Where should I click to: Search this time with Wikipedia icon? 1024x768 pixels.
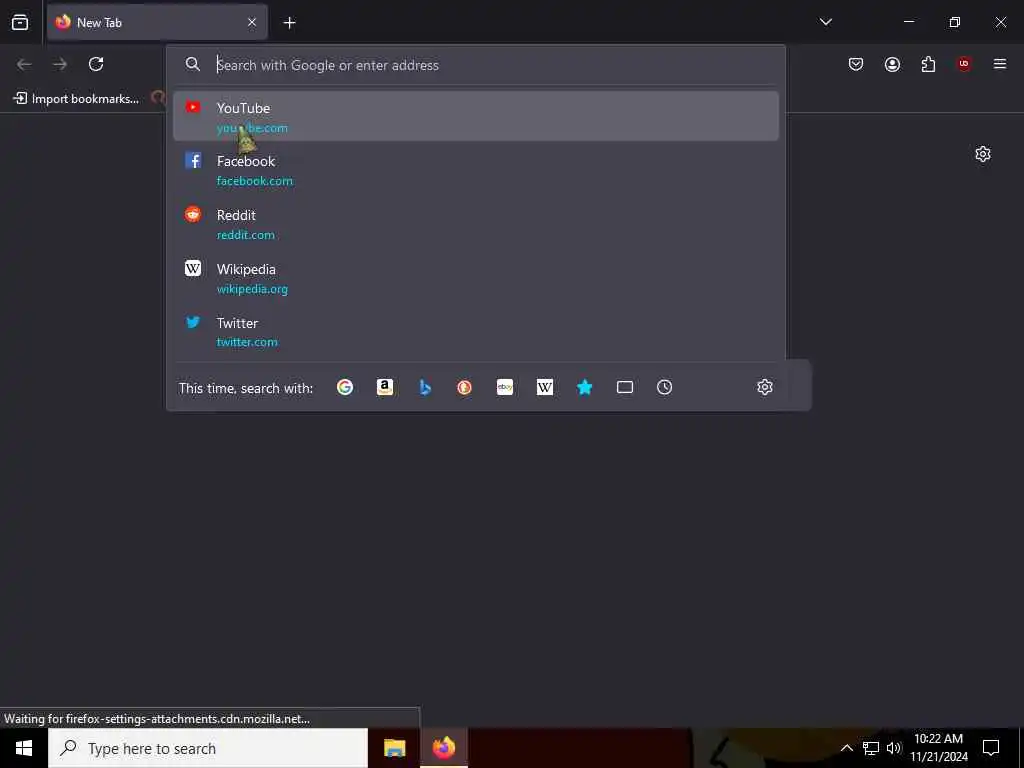coord(545,387)
